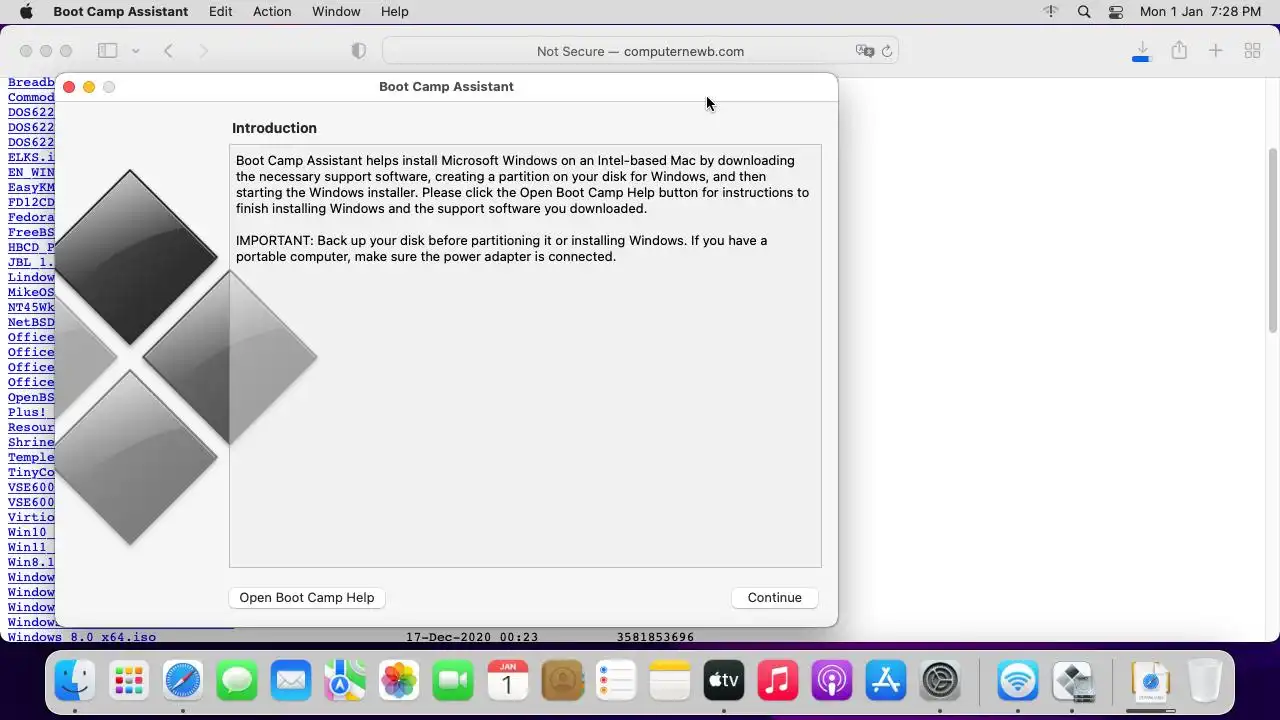The height and width of the screenshot is (720, 1280).
Task: Click the date and time in menu bar
Action: 1200,12
